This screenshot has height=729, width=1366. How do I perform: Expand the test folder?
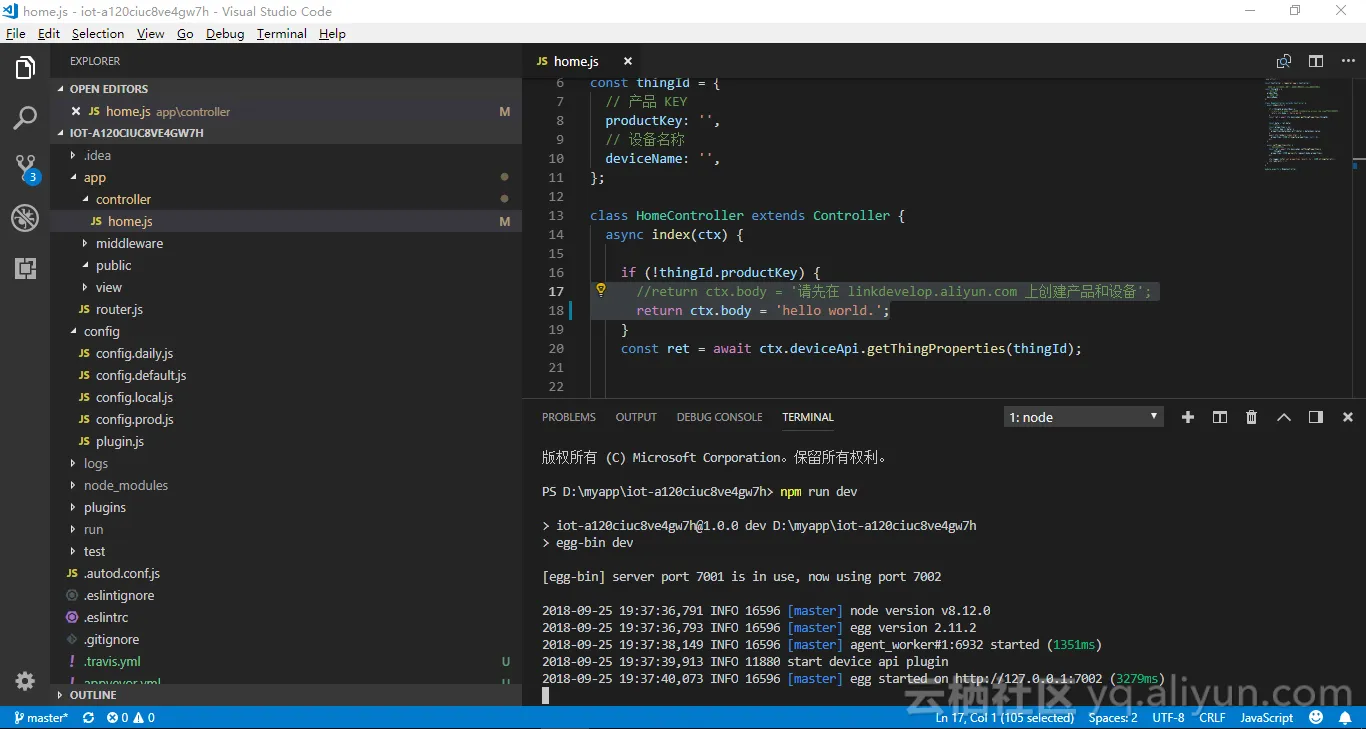point(286,551)
